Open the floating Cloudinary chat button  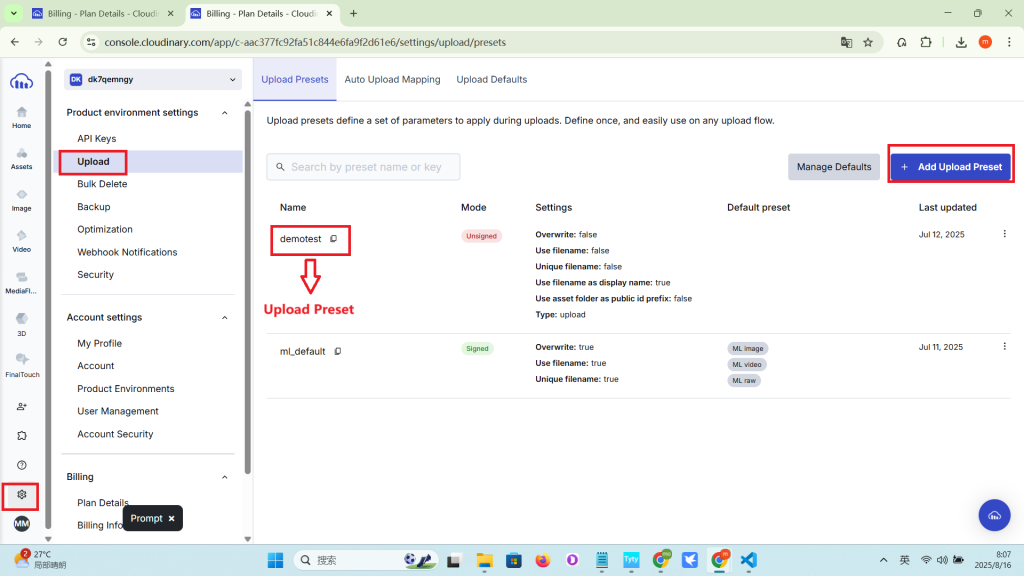pyautogui.click(x=994, y=515)
